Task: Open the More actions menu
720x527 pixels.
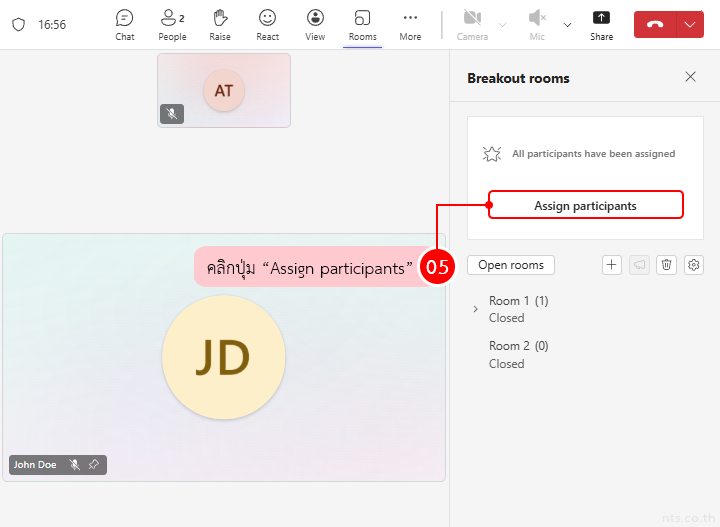Action: (410, 24)
